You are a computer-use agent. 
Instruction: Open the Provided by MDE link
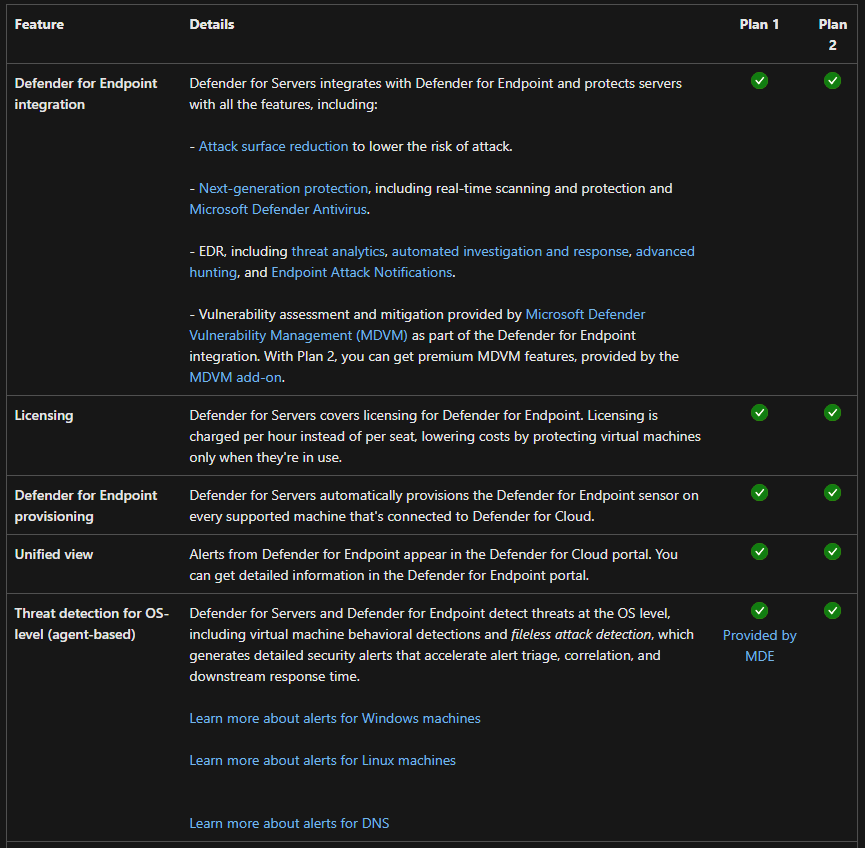coord(759,646)
